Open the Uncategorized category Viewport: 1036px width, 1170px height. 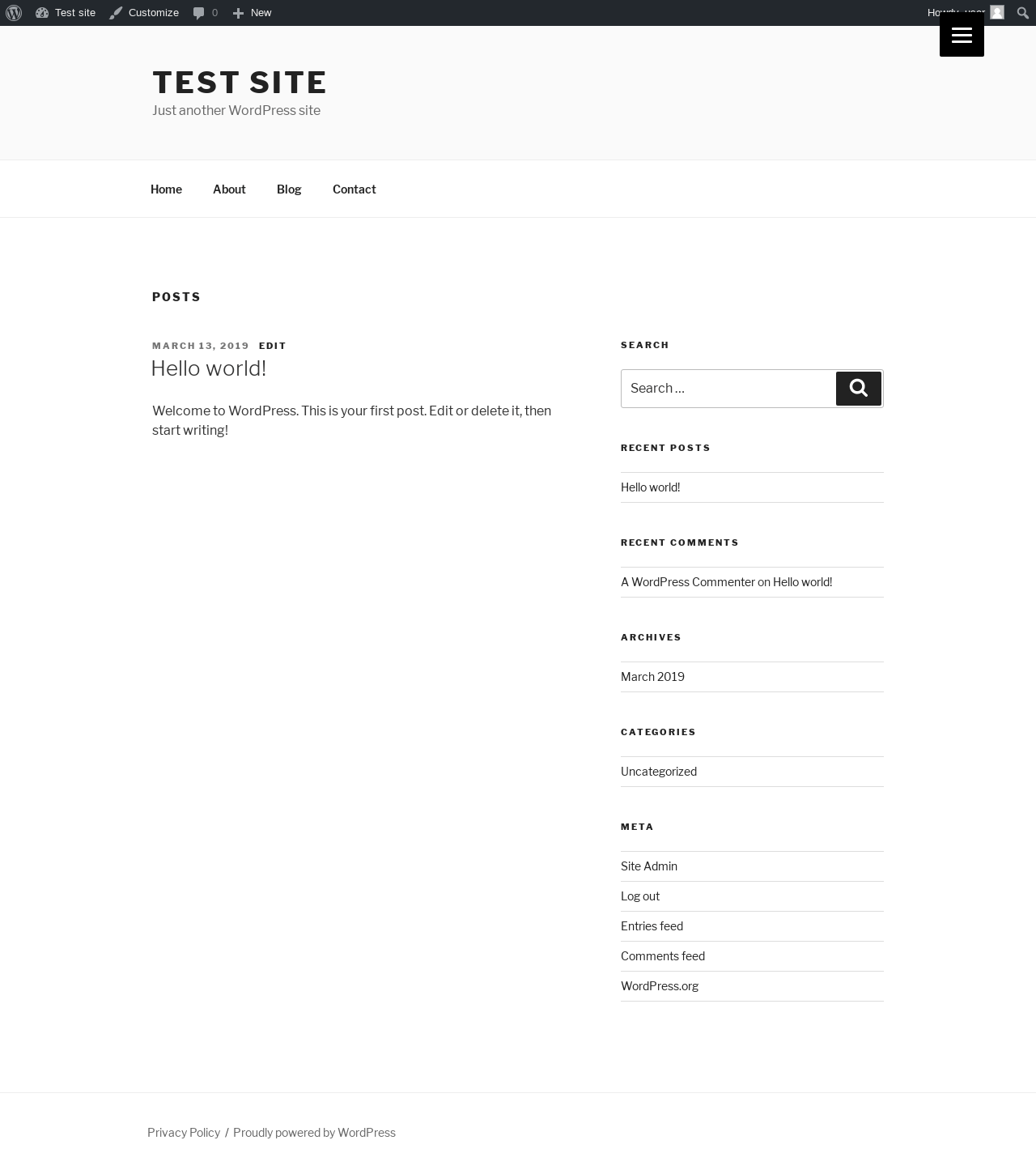[x=659, y=772]
